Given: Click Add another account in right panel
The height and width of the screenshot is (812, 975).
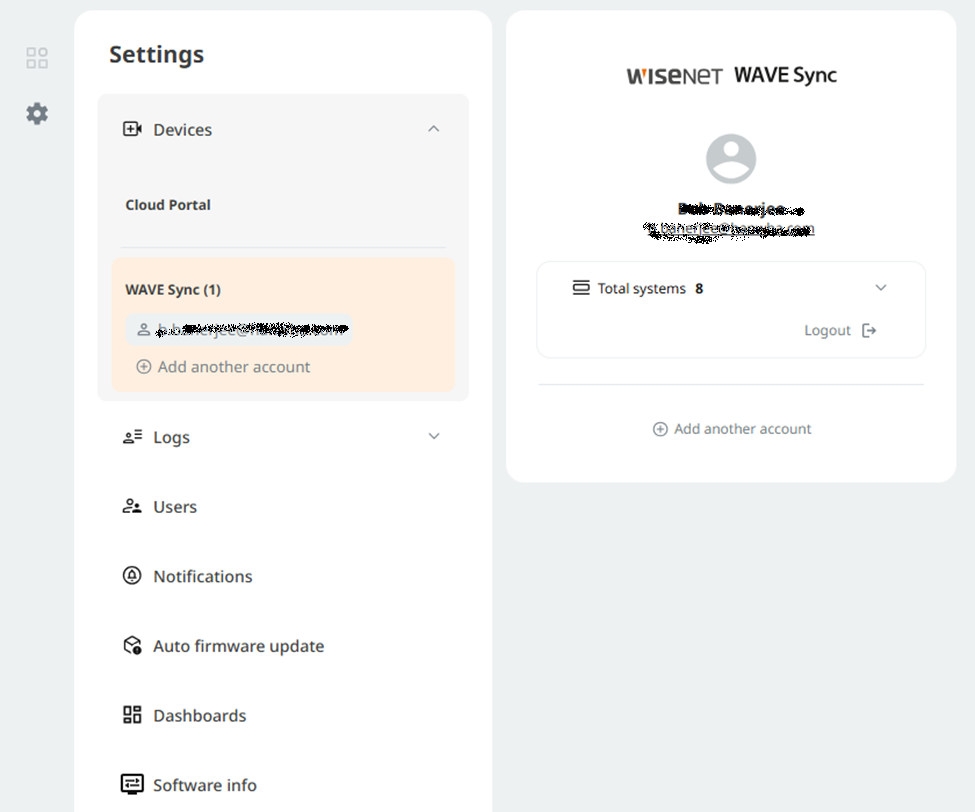Looking at the screenshot, I should click(732, 429).
